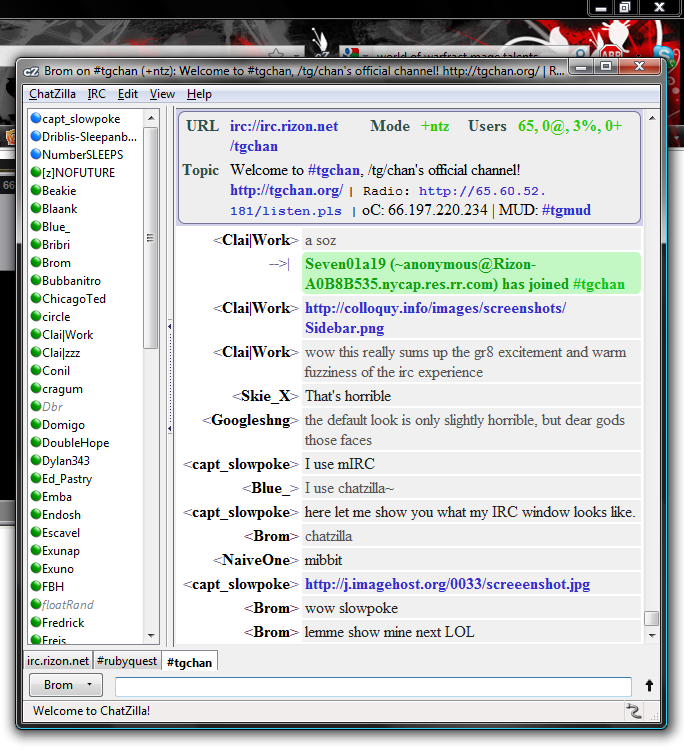Click the green icon next to ChicagoTed
684x756 pixels.
click(x=35, y=299)
